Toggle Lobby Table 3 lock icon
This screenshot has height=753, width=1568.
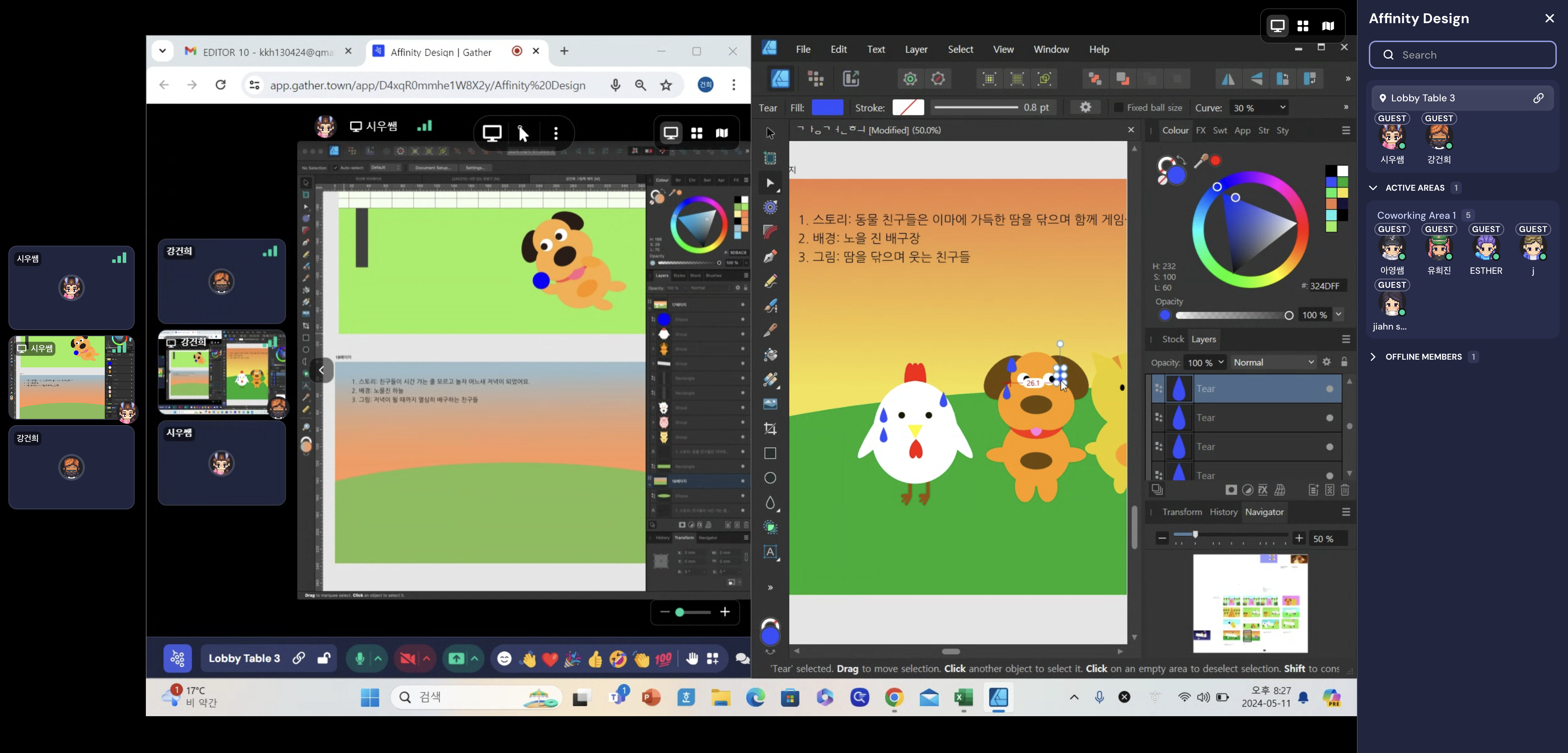point(324,659)
